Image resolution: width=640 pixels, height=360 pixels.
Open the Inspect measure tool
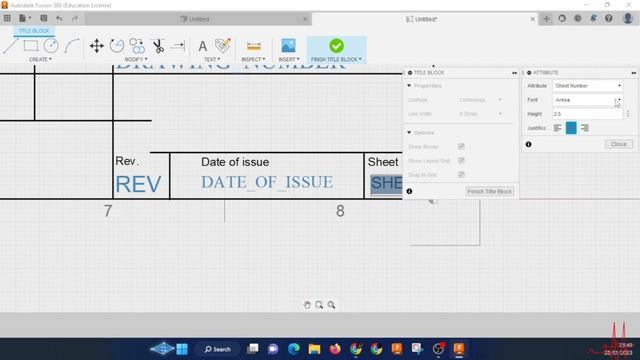click(x=253, y=46)
